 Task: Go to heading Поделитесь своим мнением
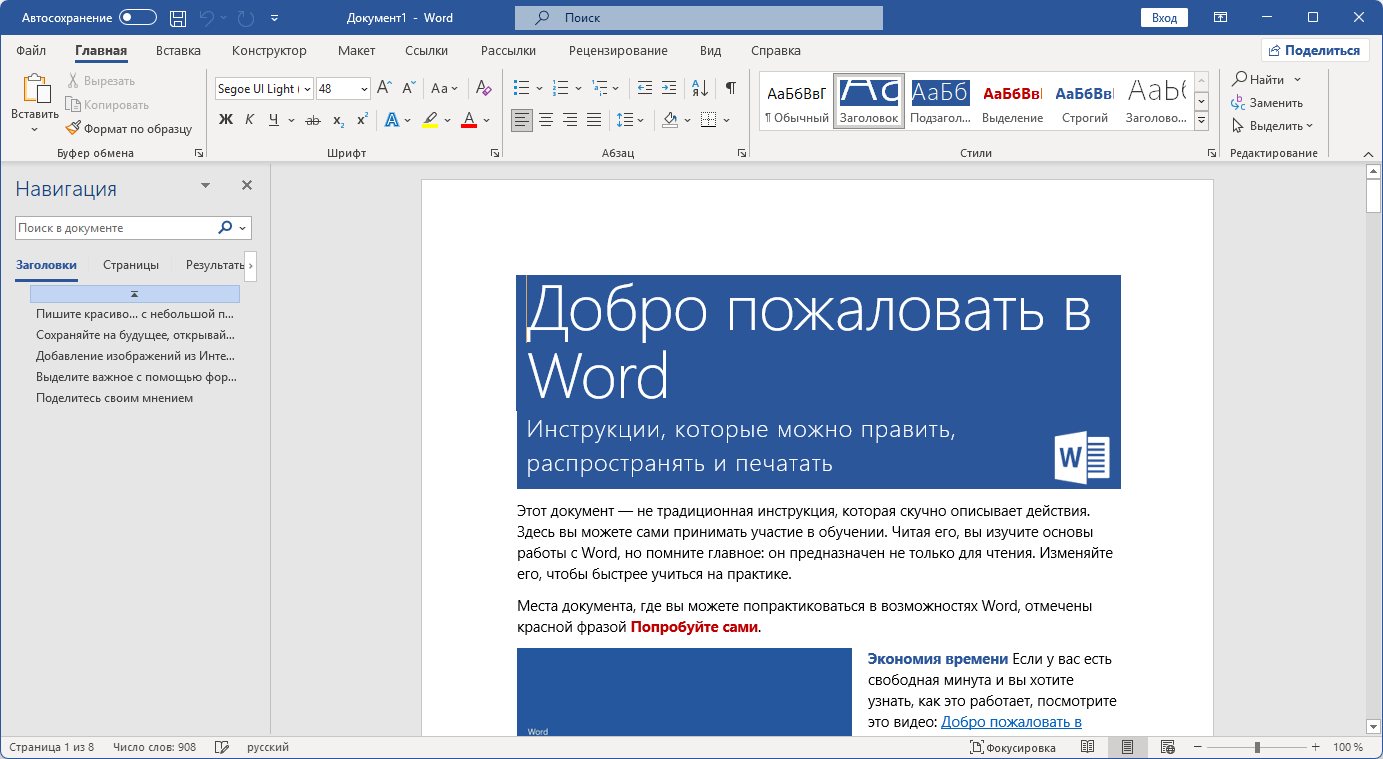[x=114, y=398]
